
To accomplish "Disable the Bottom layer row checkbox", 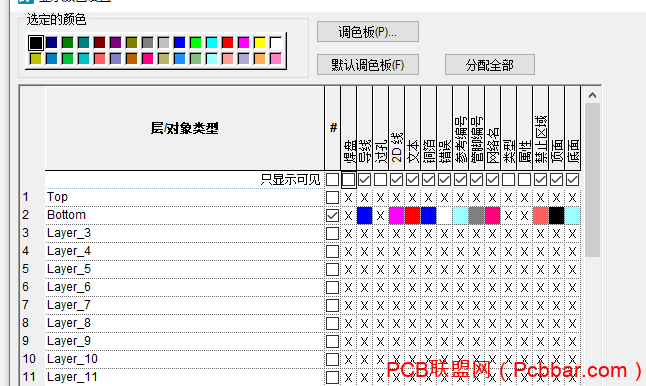I will coord(332,215).
